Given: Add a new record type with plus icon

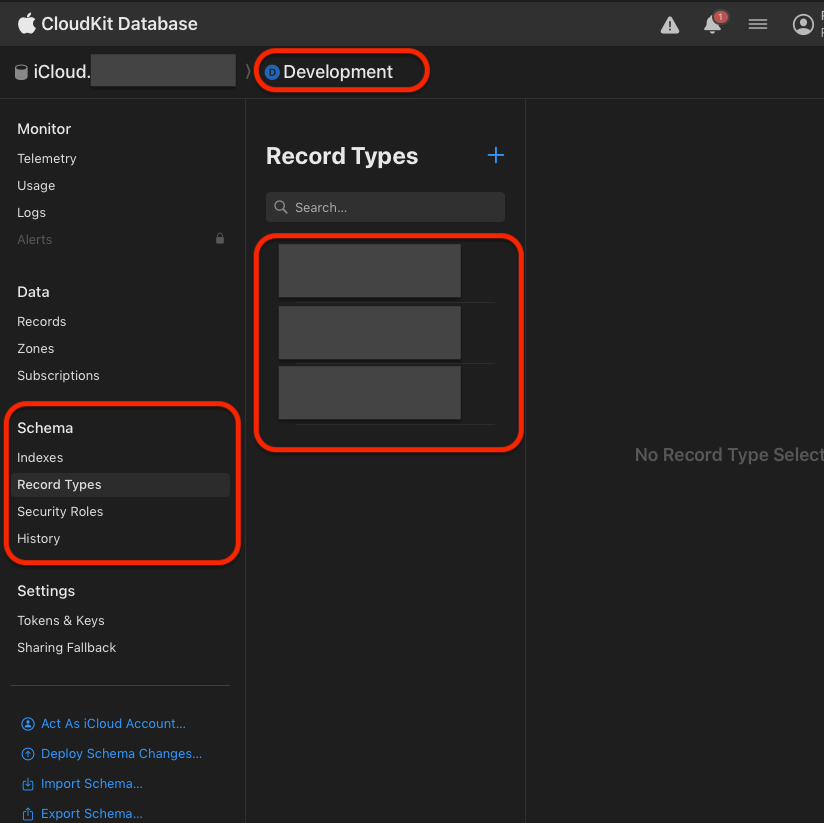Looking at the screenshot, I should pyautogui.click(x=495, y=155).
